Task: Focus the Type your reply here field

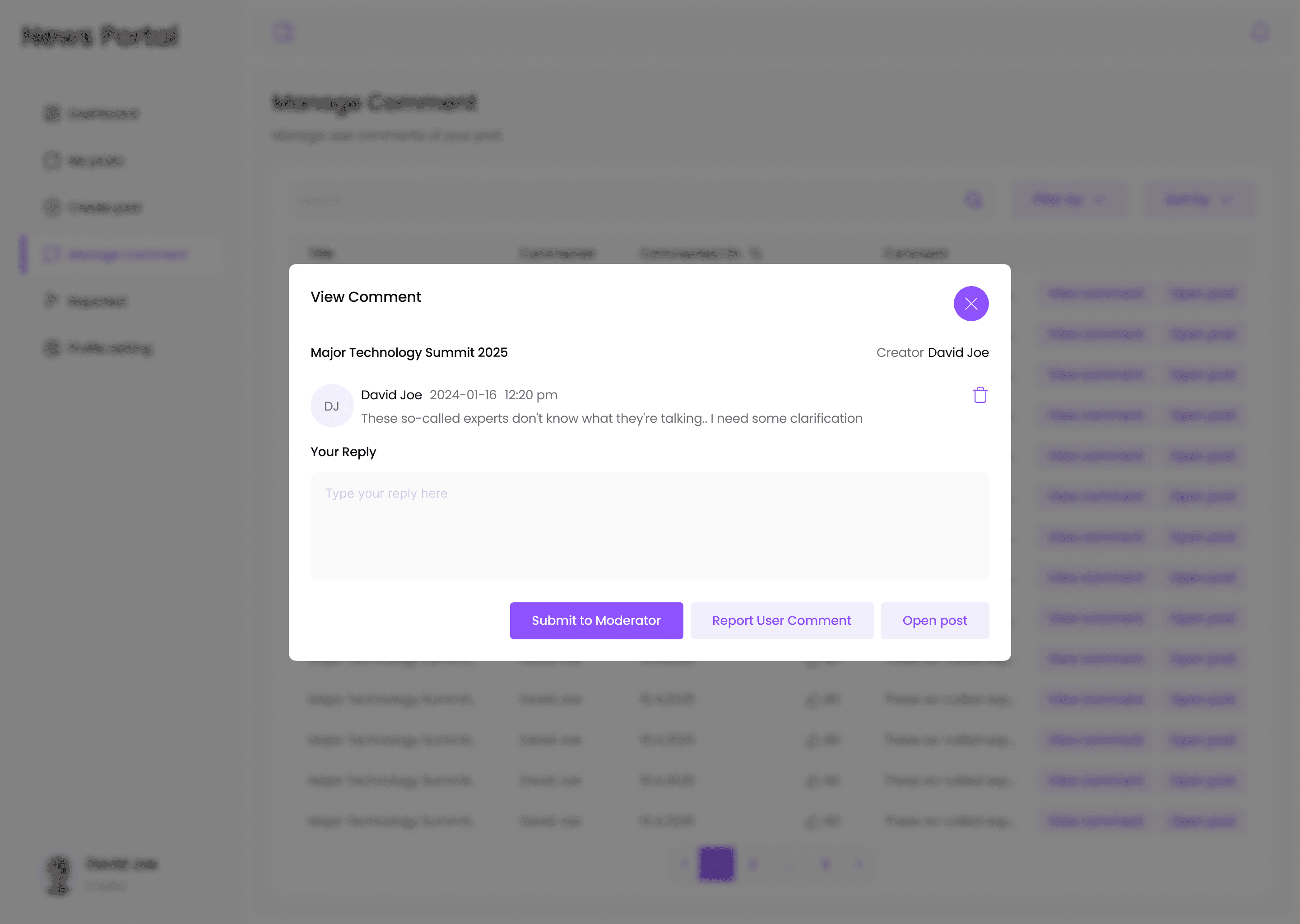Action: pos(649,526)
